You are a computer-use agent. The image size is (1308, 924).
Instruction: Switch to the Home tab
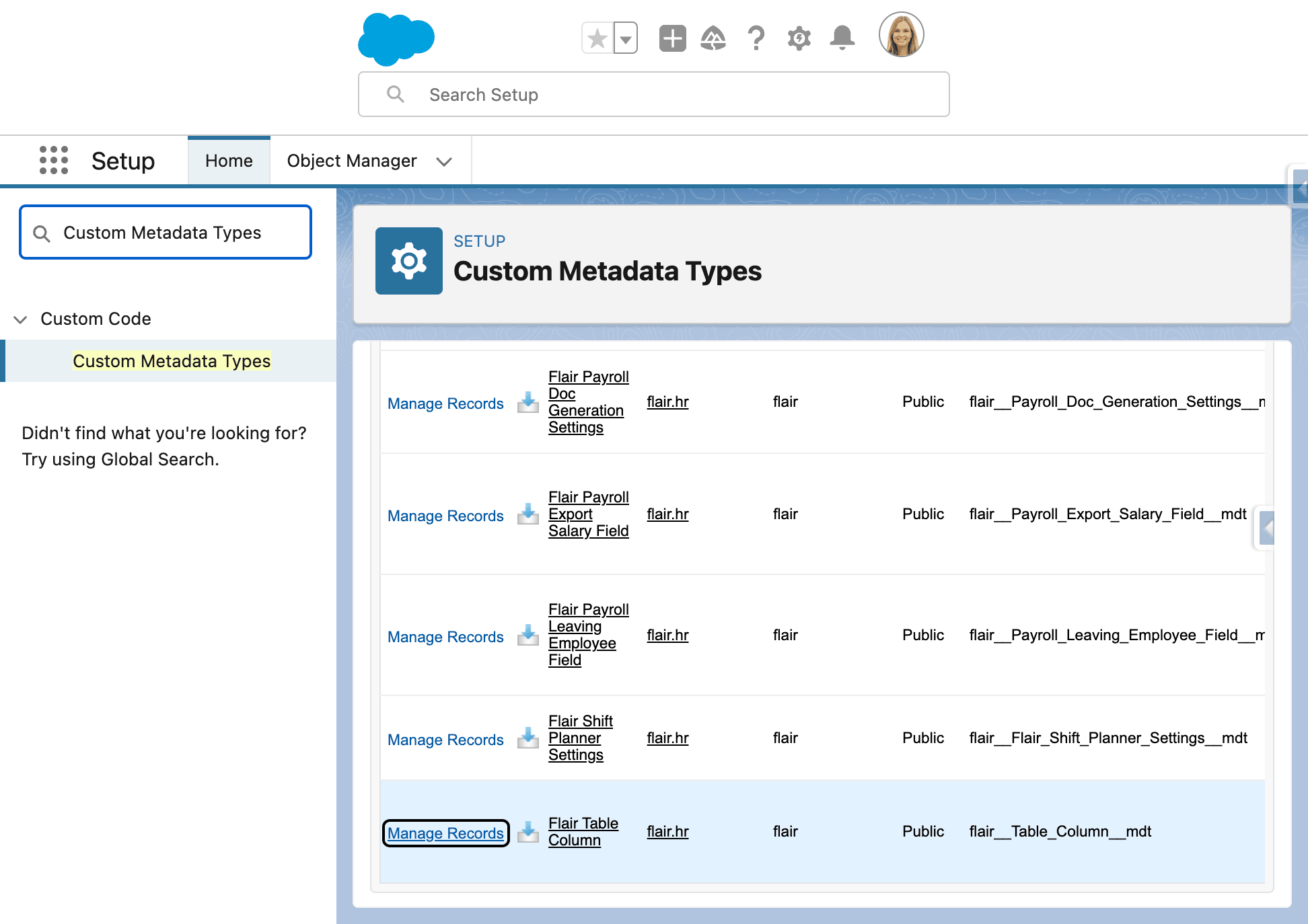229,161
